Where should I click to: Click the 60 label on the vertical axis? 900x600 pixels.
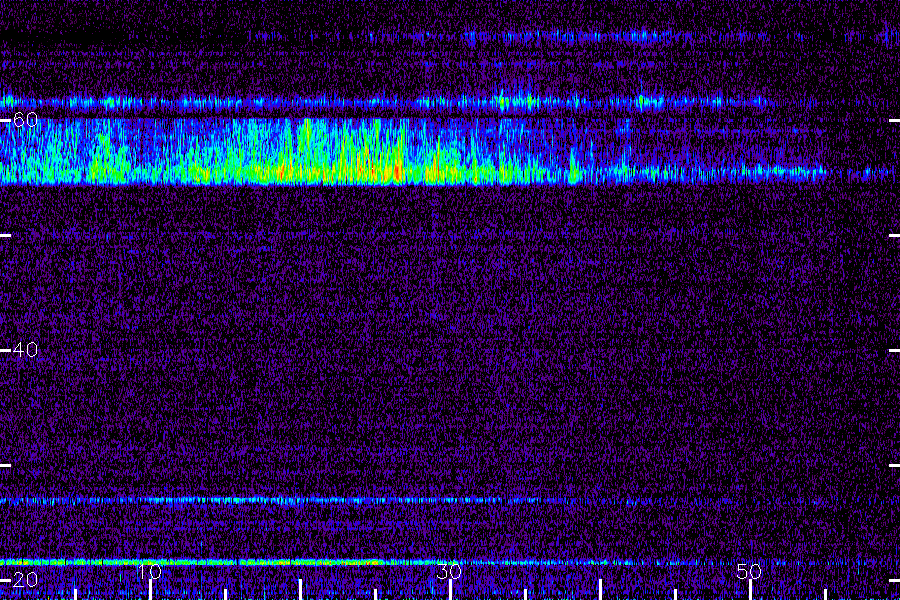coord(25,120)
